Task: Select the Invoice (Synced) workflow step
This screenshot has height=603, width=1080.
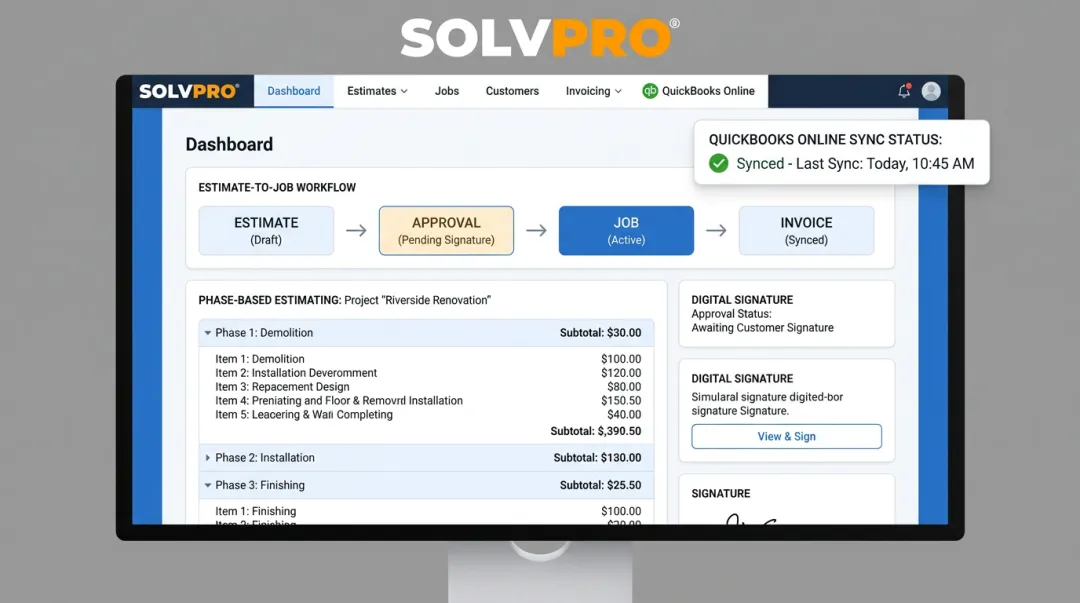Action: [807, 230]
